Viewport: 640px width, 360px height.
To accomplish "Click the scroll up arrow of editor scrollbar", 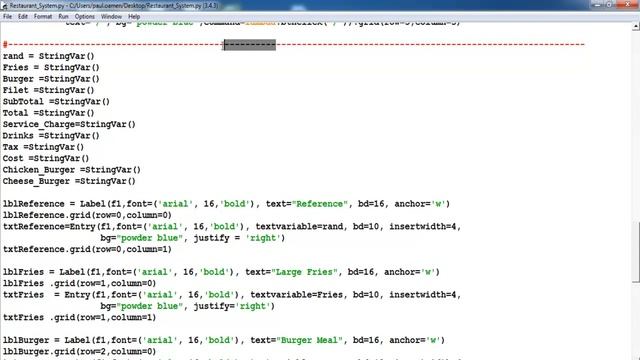I will [636, 27].
